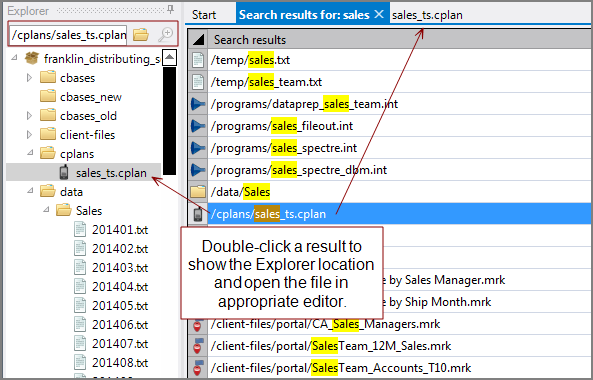Select the /cplans/sales_ts.cplan result
The width and height of the screenshot is (593, 380).
click(x=399, y=214)
